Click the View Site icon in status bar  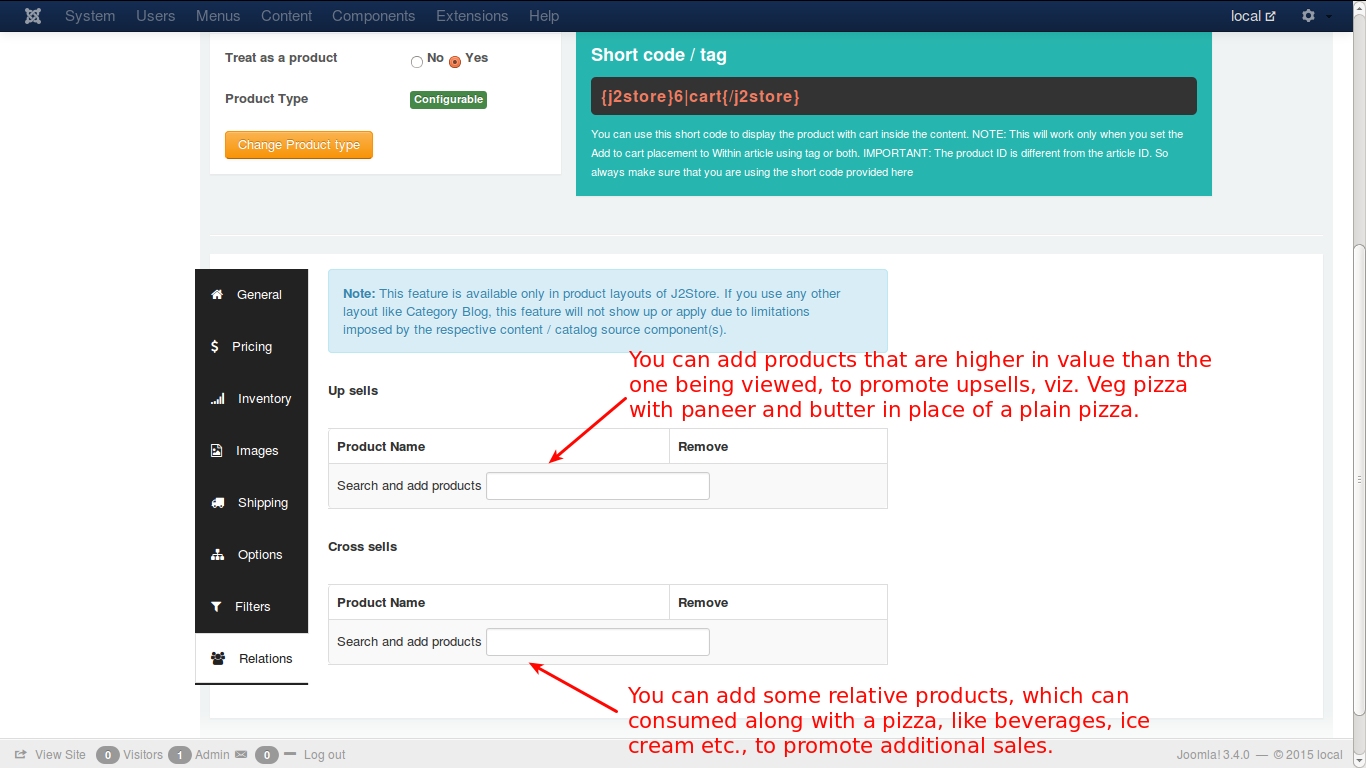pyautogui.click(x=20, y=755)
